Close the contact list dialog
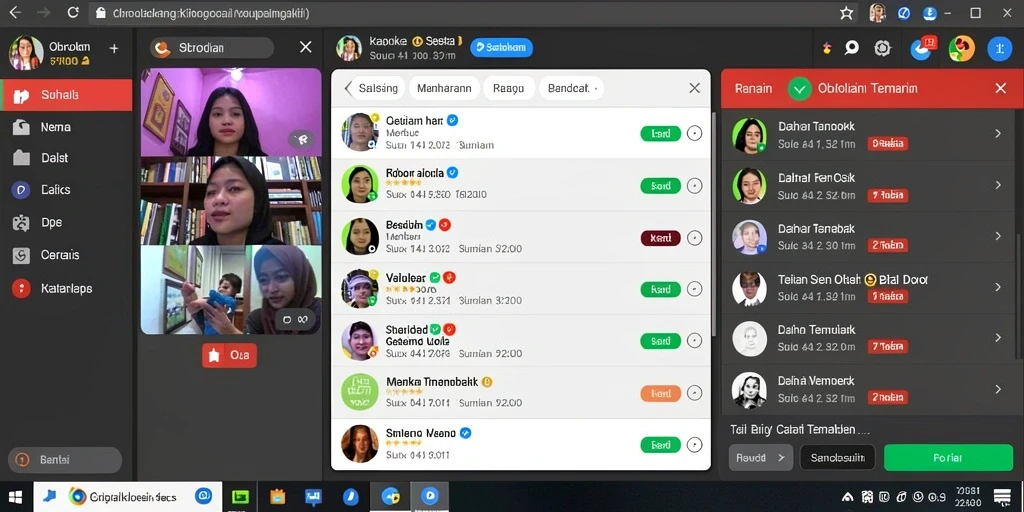 (694, 88)
